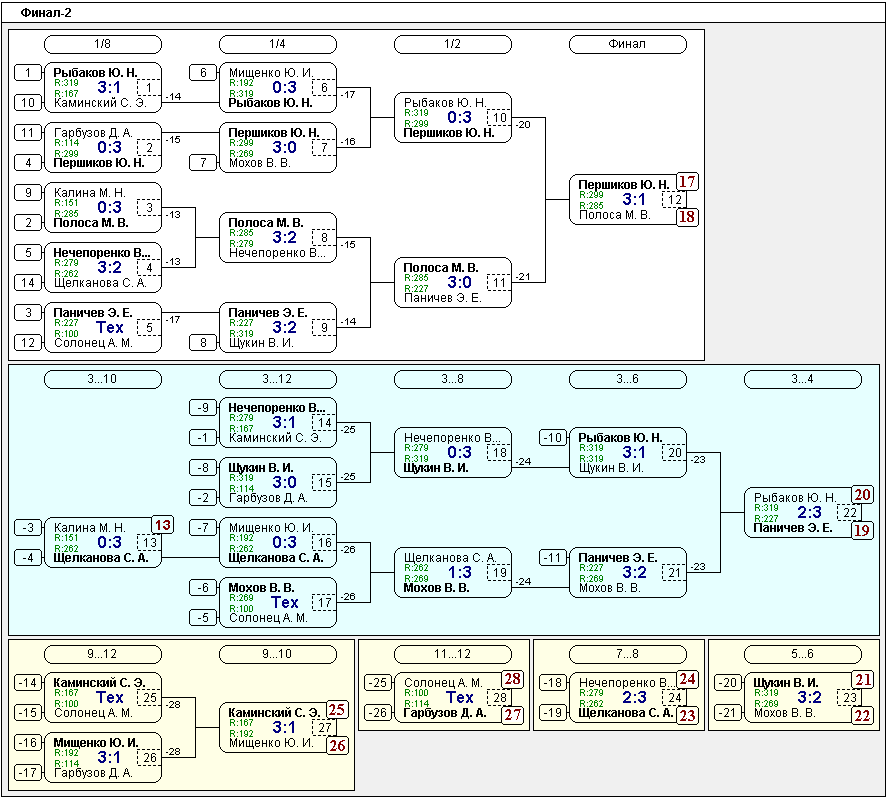Click place badge 28 beside Солонец А. М.
Viewport: 889px width, 799px height.
pyautogui.click(x=512, y=680)
